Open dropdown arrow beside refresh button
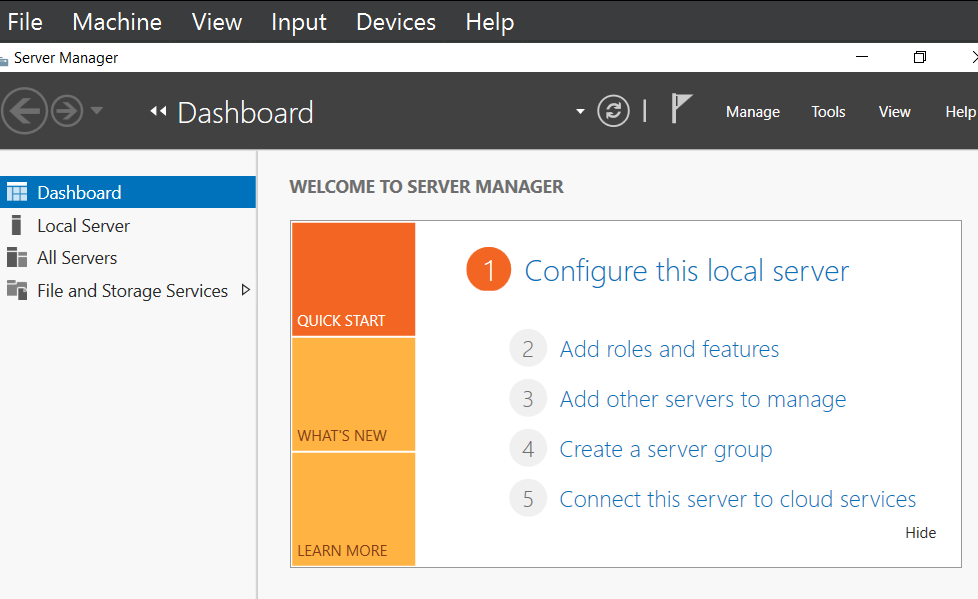The height and width of the screenshot is (599, 978). (580, 112)
